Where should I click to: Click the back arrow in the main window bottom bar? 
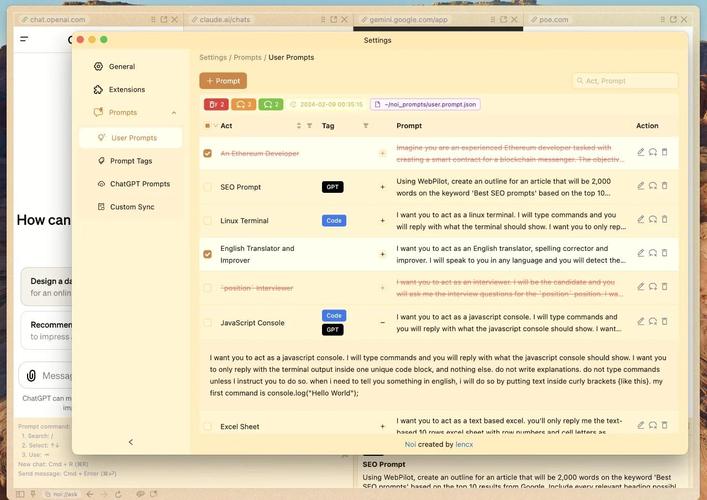pos(90,494)
